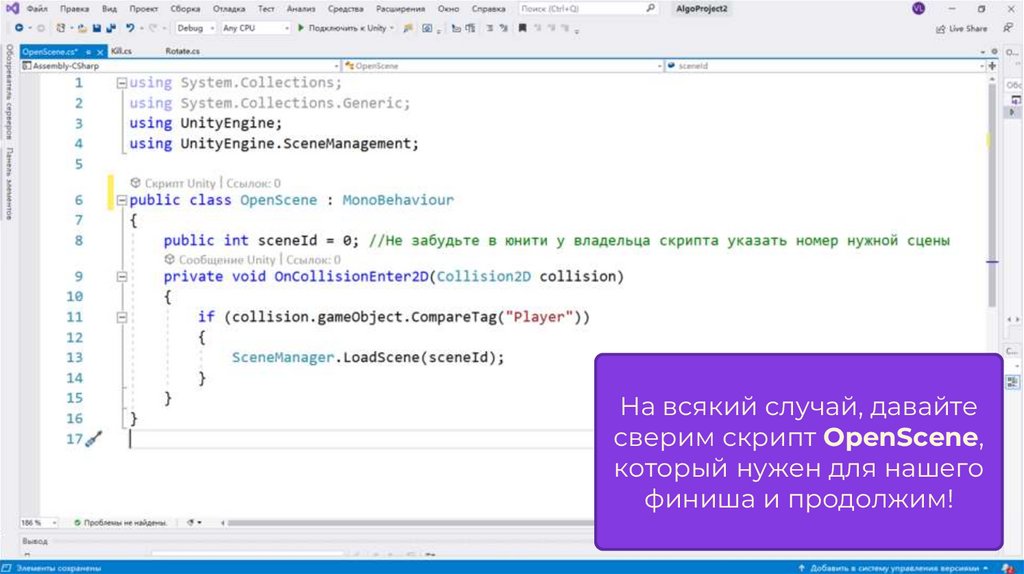Viewport: 1024px width, 574px height.
Task: Switch to the Kill.cs tab
Action: [x=121, y=51]
